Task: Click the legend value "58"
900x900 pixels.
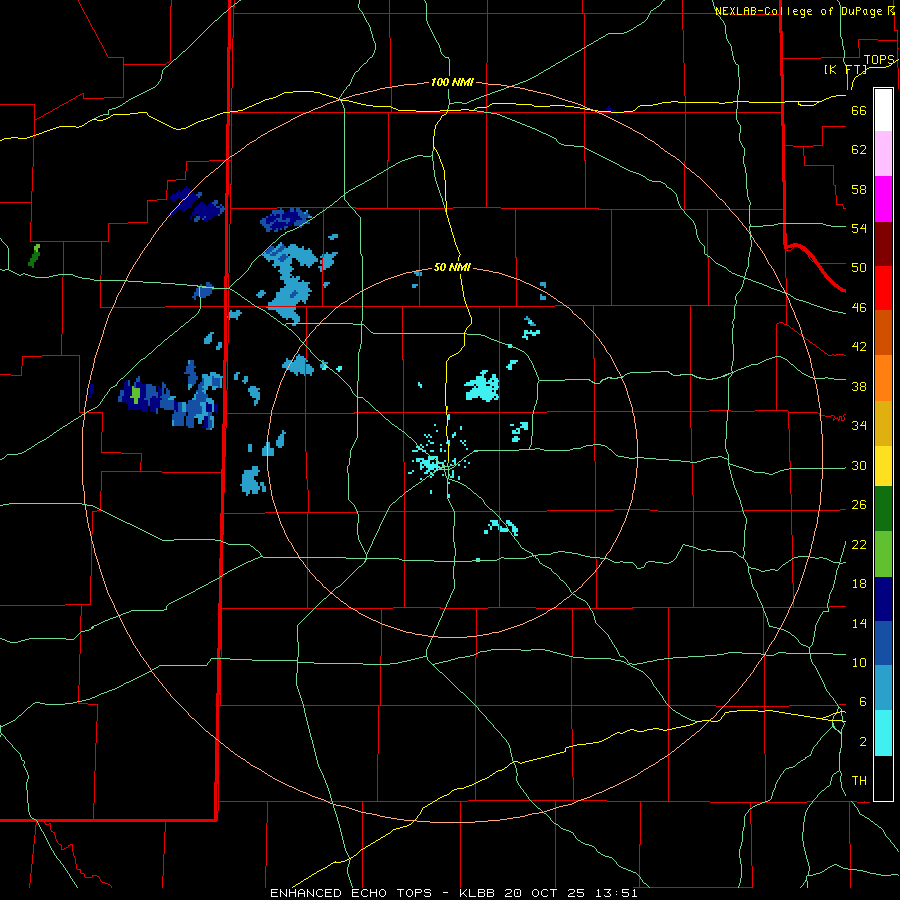Action: (x=859, y=189)
